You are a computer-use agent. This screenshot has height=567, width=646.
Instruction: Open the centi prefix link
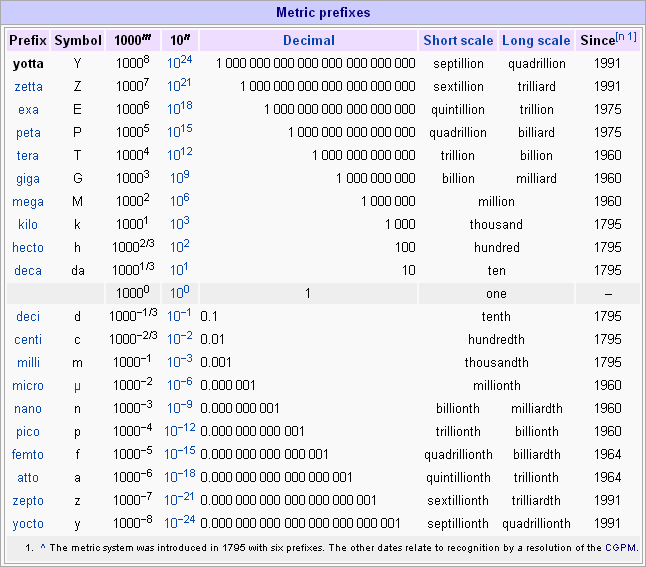click(x=28, y=340)
